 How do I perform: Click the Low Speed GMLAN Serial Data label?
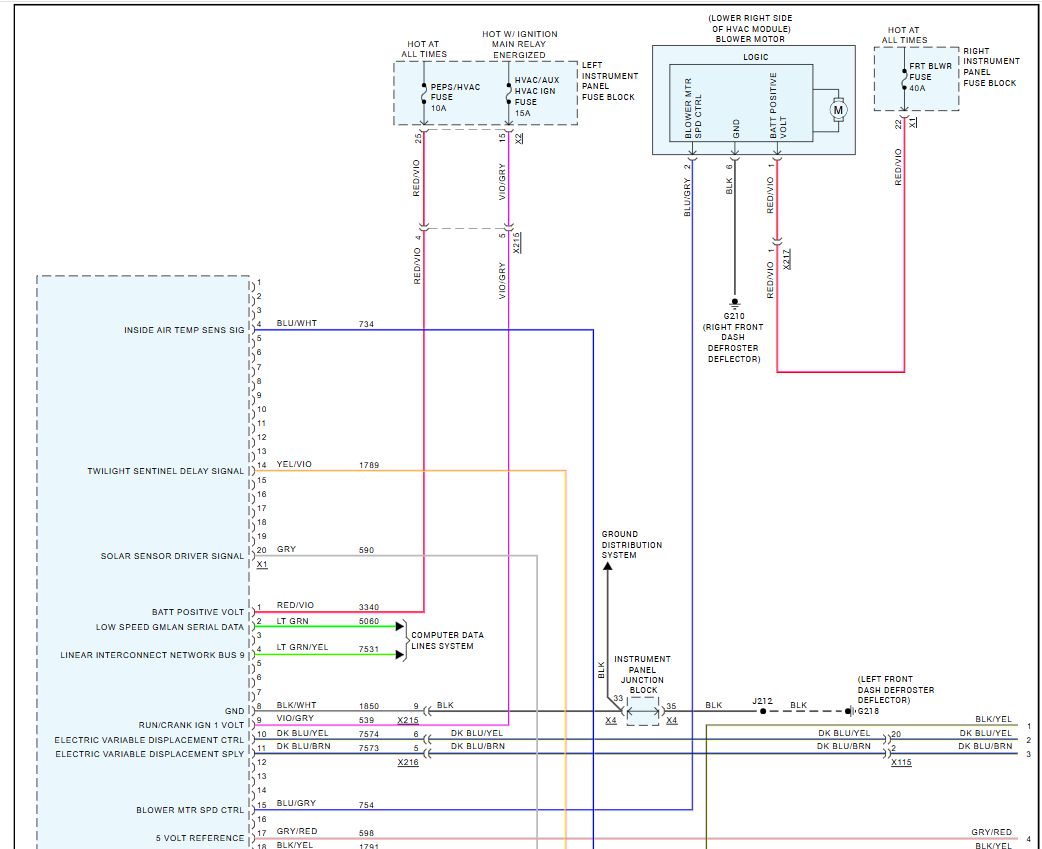[x=169, y=627]
